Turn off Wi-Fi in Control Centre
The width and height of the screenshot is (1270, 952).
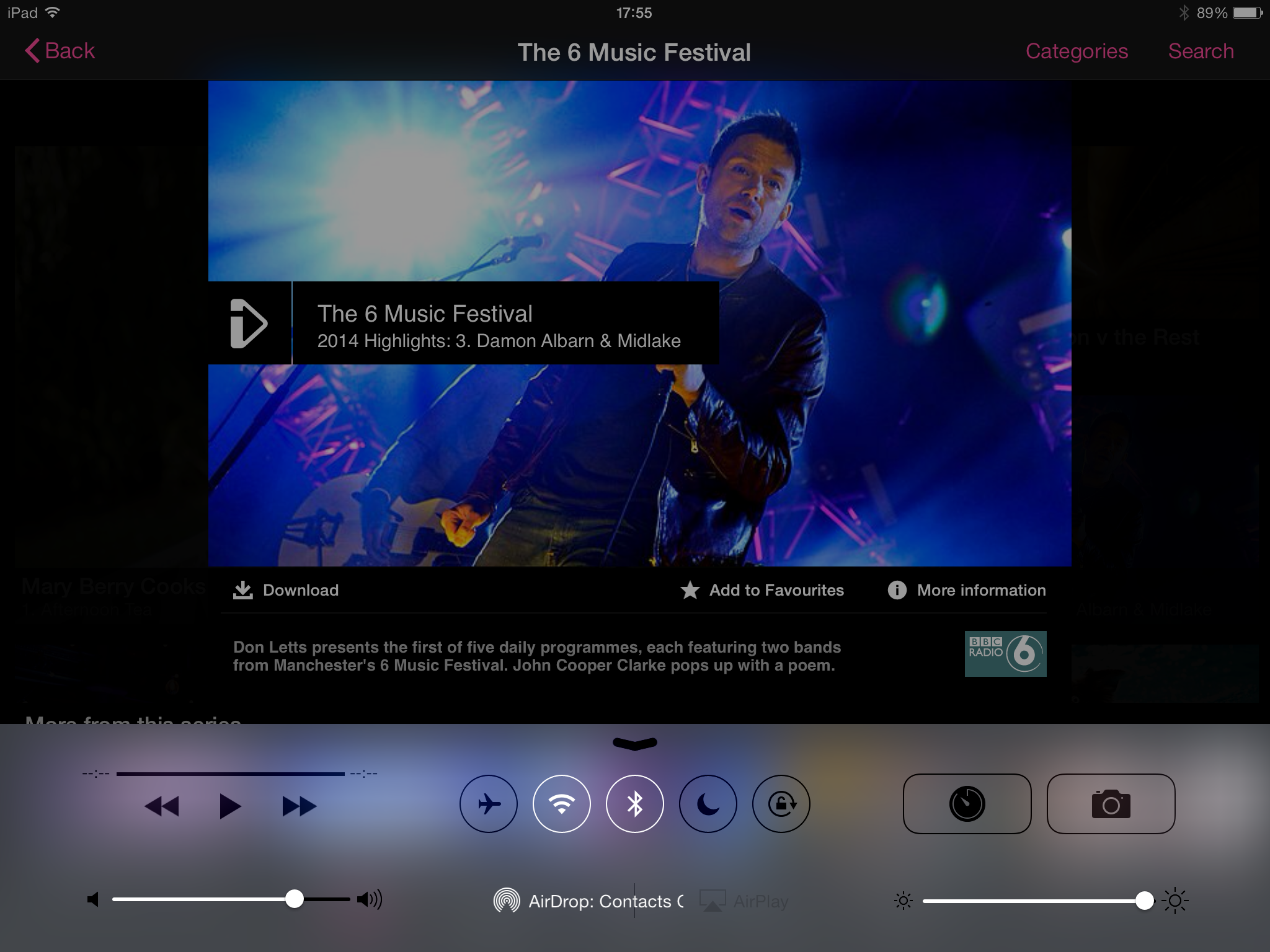tap(562, 804)
